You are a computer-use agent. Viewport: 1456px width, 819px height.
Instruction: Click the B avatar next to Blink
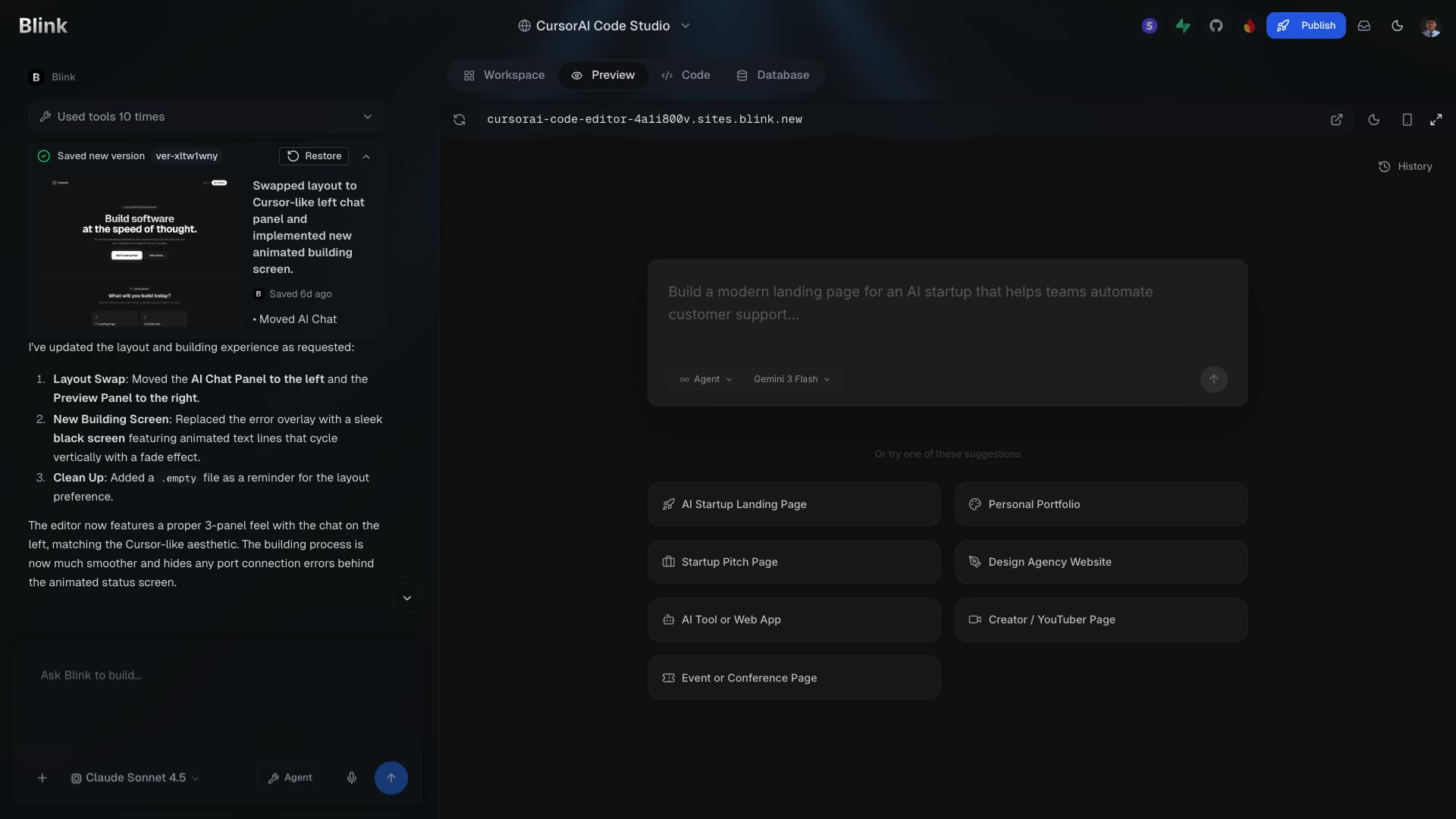36,77
